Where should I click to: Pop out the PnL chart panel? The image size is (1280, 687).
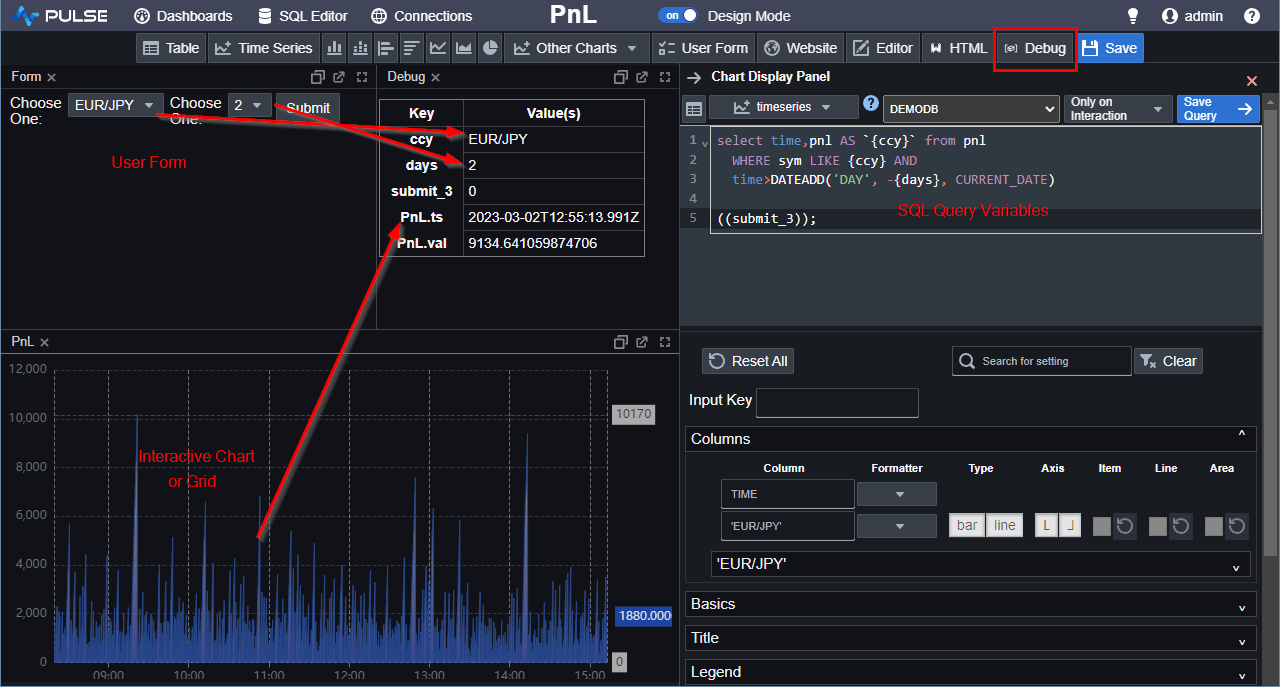[x=642, y=342]
